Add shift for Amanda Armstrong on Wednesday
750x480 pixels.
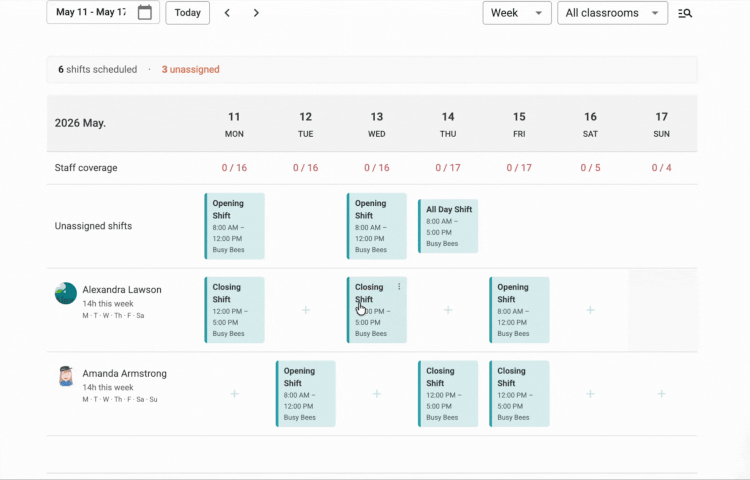[377, 393]
